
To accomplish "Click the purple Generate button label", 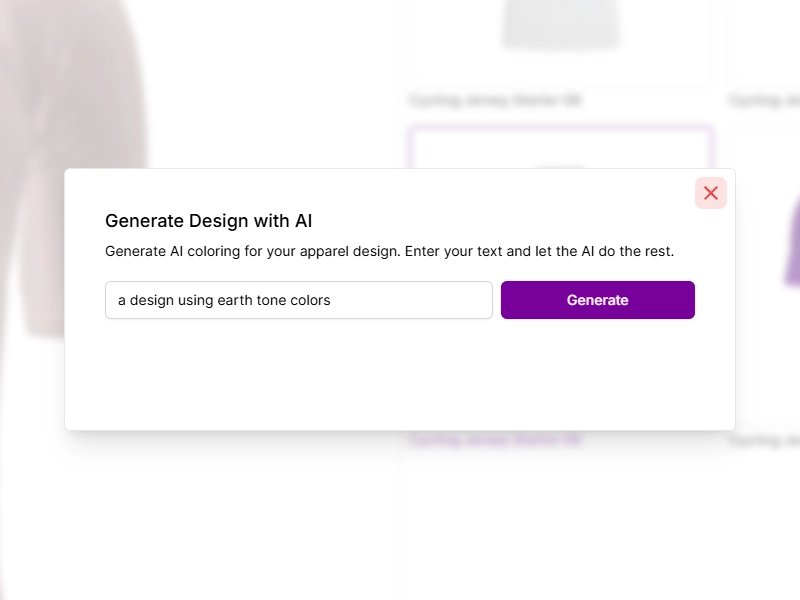I will (597, 300).
